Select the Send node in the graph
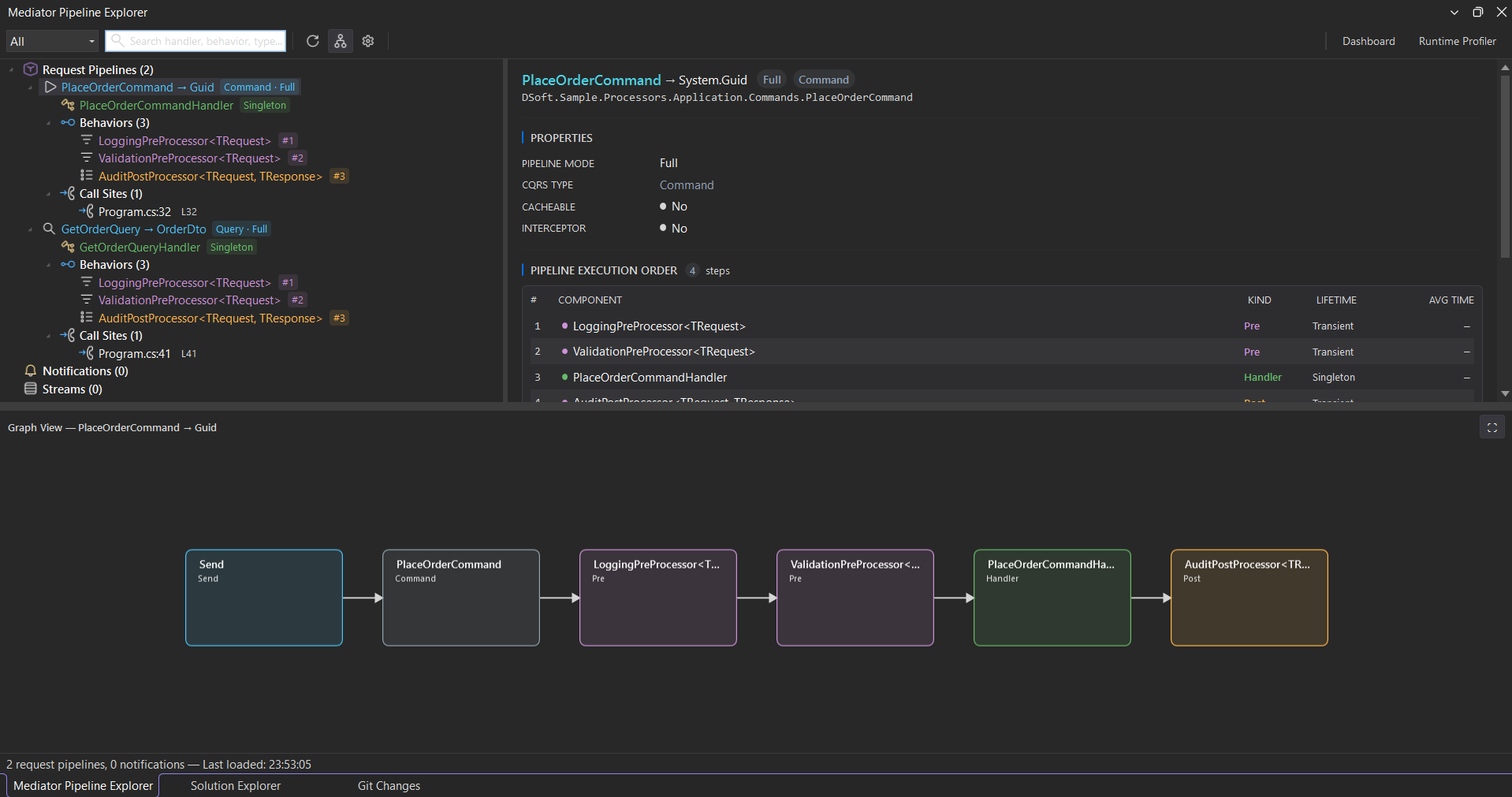This screenshot has width=1512, height=797. pos(264,598)
